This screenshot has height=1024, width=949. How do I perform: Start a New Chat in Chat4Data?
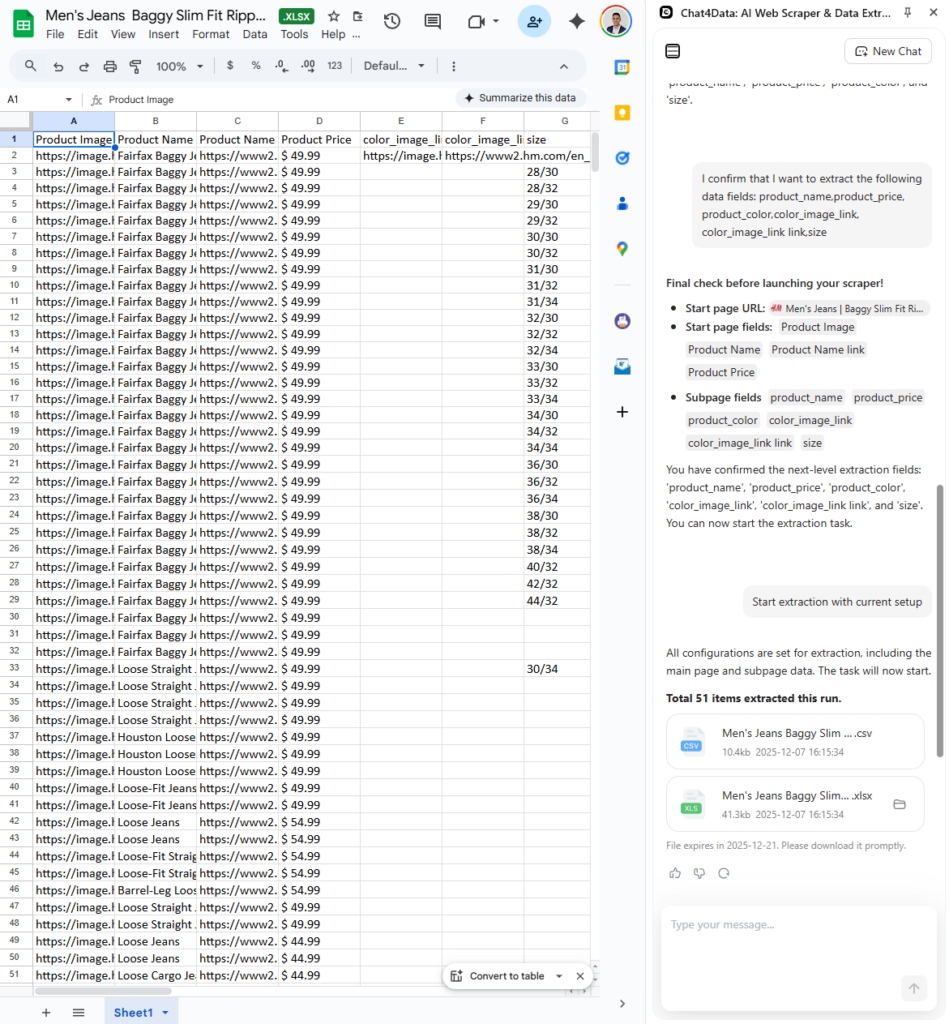[887, 51]
